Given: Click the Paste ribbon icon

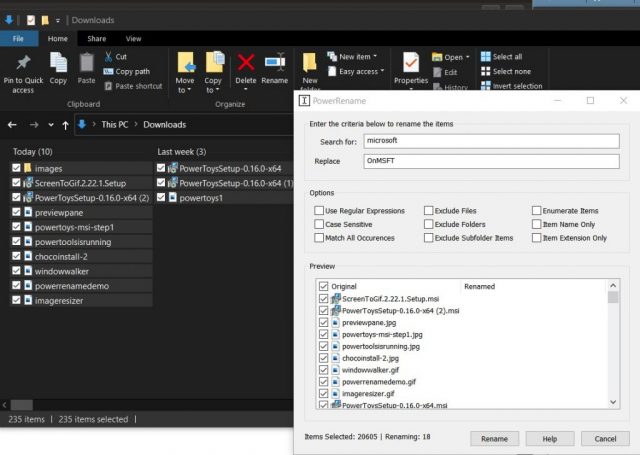Looking at the screenshot, I should [86, 63].
